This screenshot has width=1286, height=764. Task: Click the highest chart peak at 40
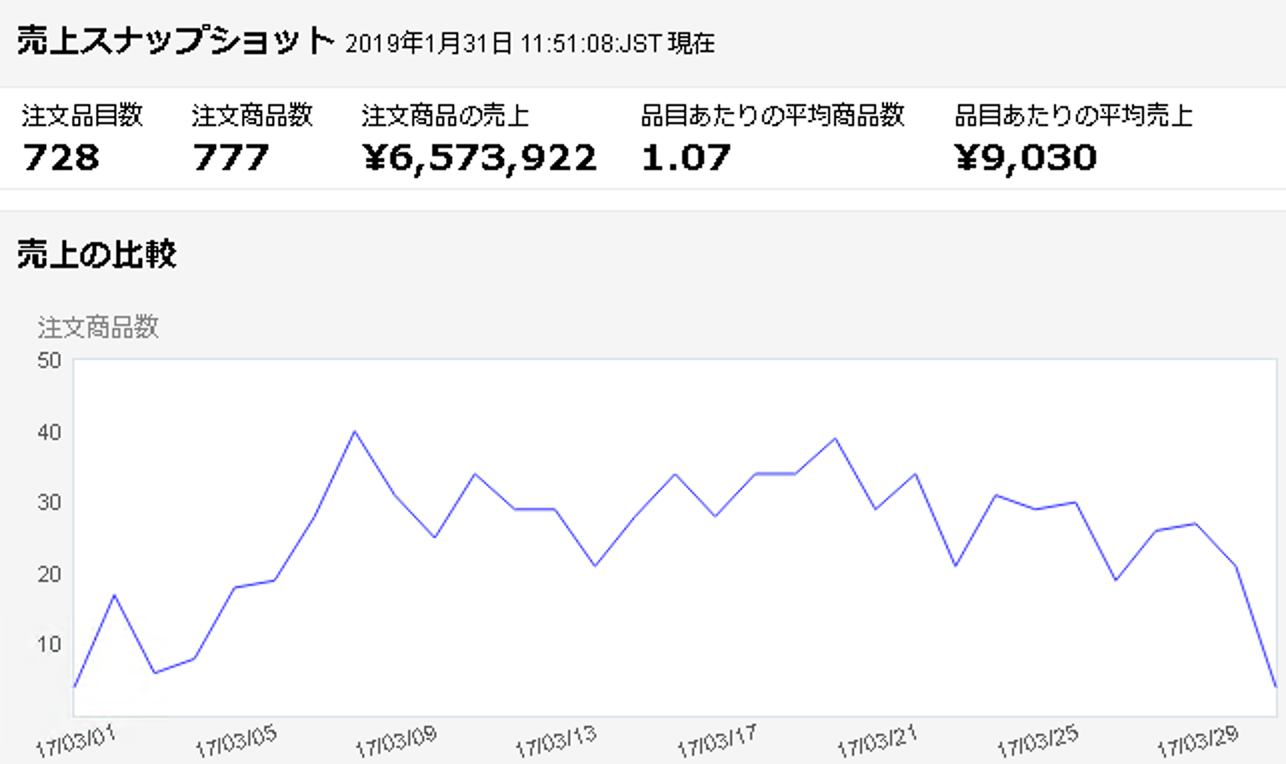354,432
